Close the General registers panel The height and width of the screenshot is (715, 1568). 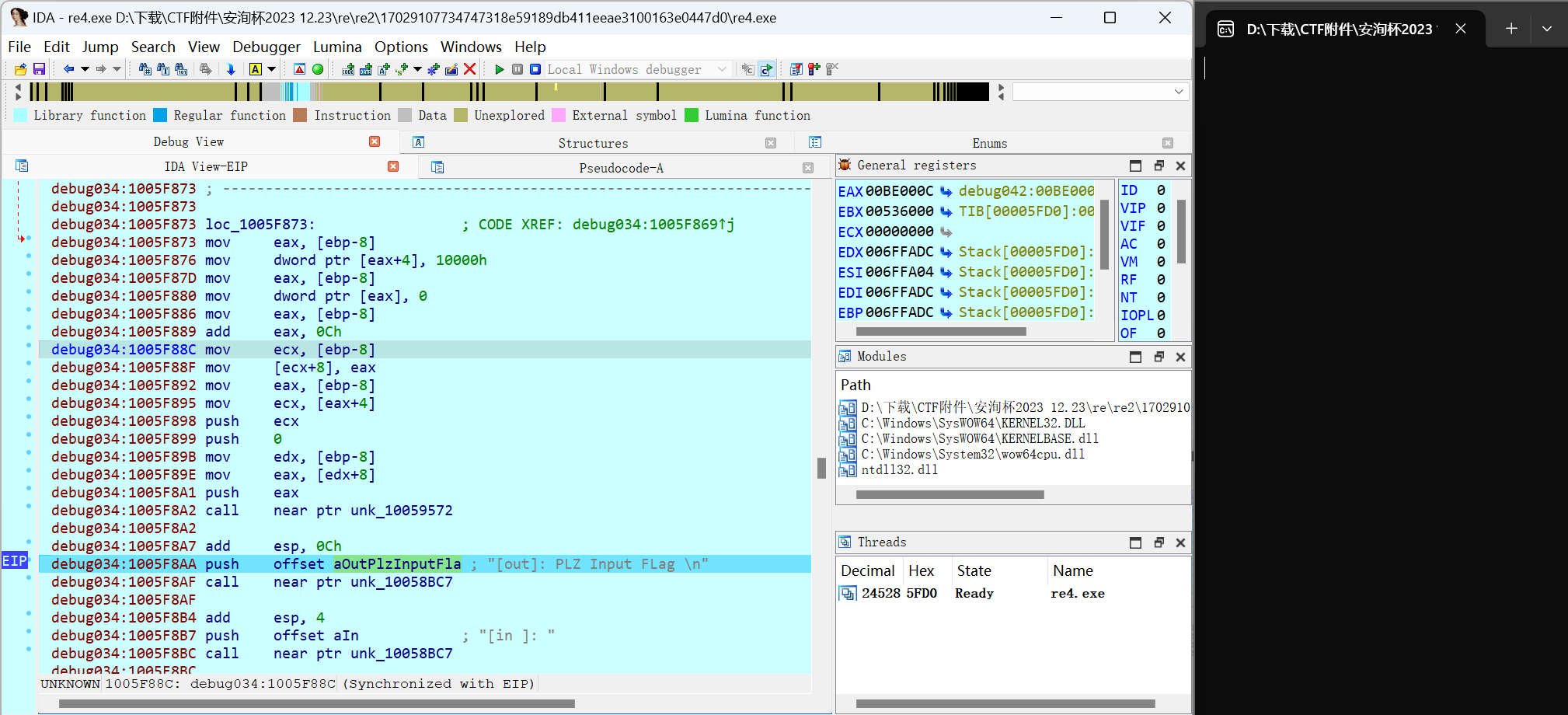[1180, 166]
